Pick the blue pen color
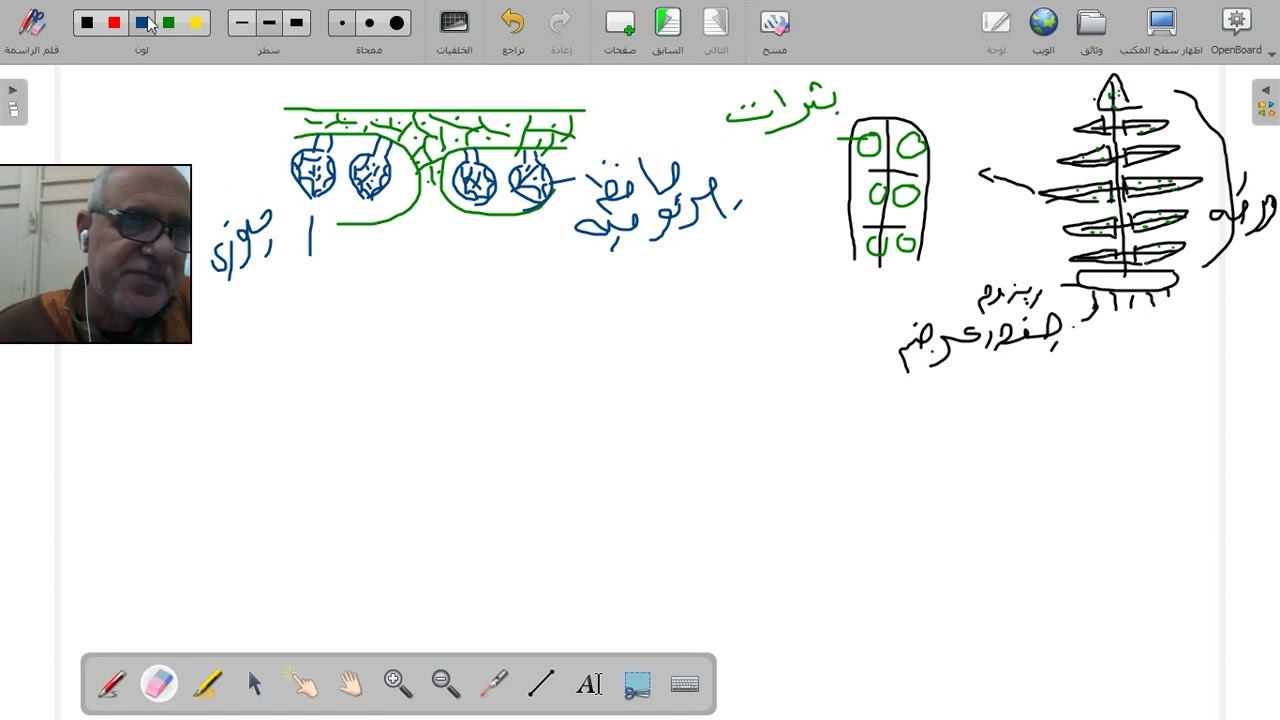The image size is (1280, 720). pos(141,23)
